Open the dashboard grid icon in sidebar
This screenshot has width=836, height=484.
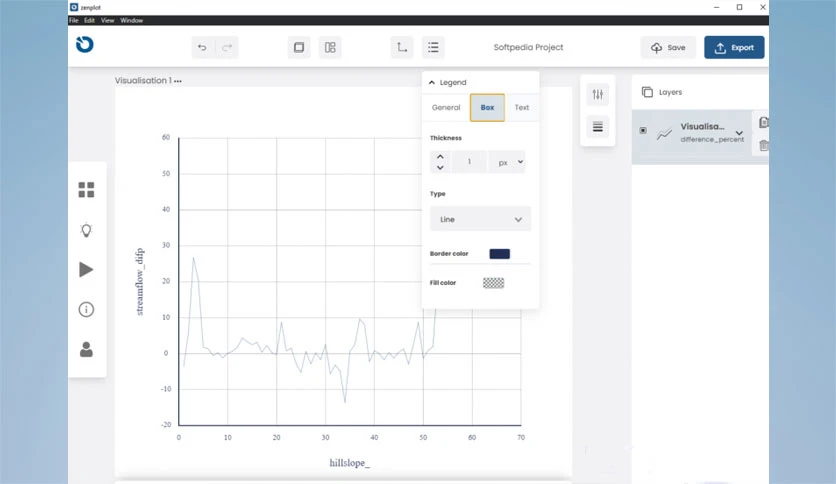[x=86, y=190]
